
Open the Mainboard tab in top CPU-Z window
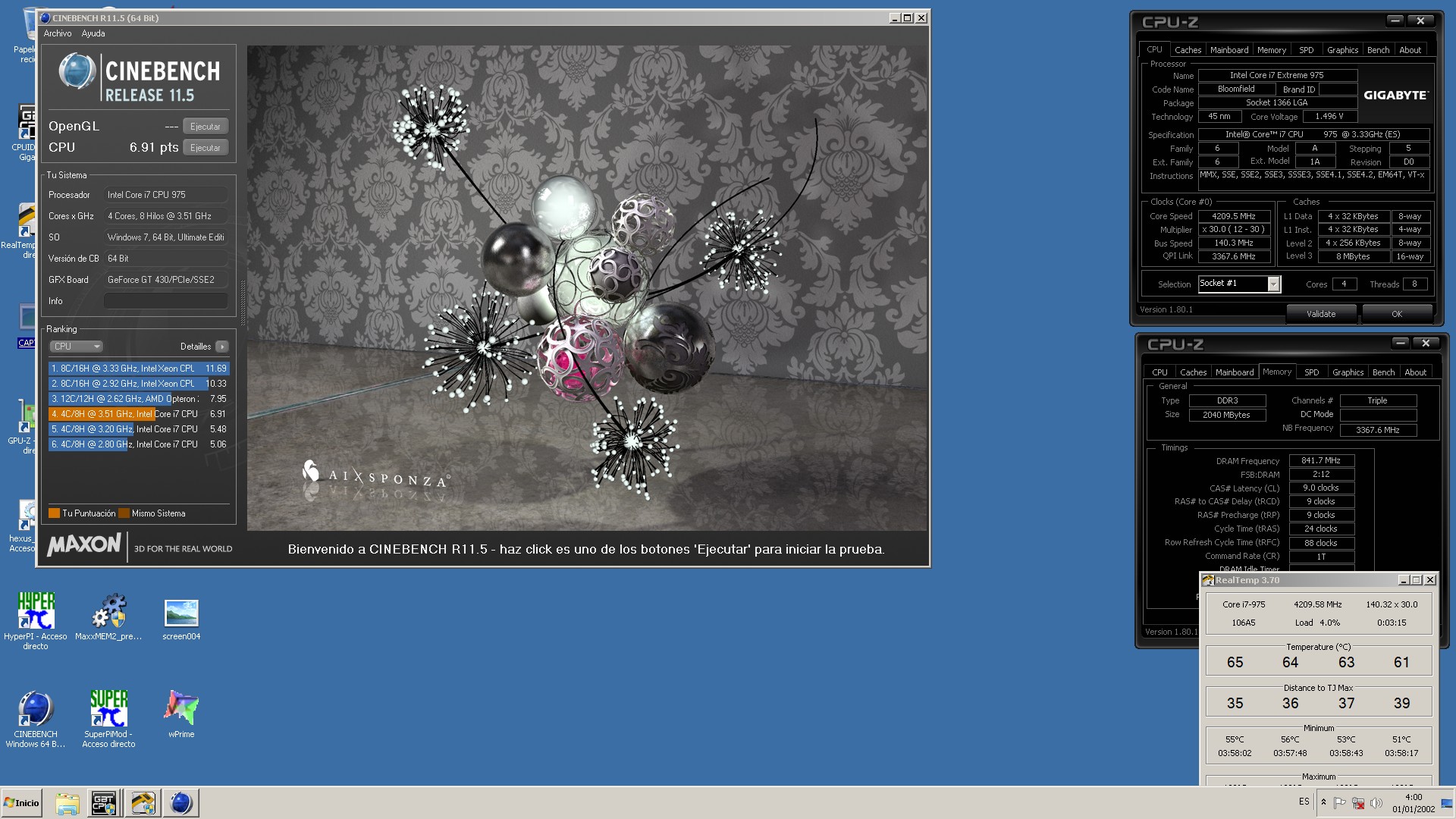(1229, 50)
